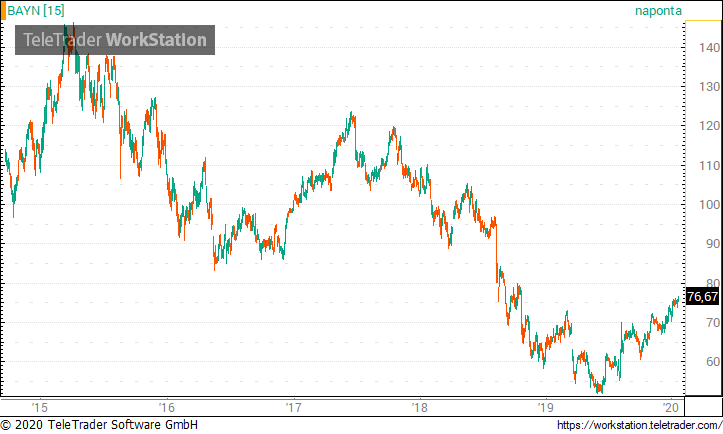Image resolution: width=723 pixels, height=434 pixels.
Task: Click the 90 price axis label
Action: click(x=713, y=244)
